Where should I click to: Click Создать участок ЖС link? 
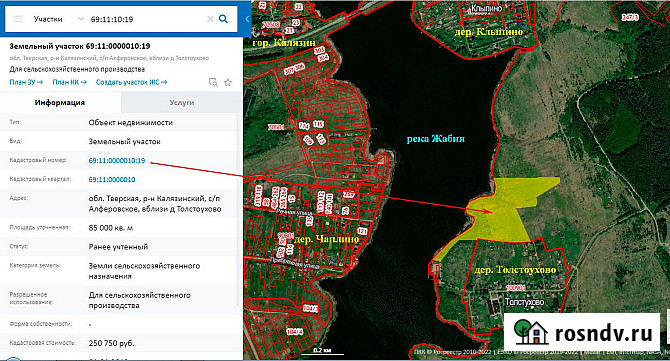(132, 82)
